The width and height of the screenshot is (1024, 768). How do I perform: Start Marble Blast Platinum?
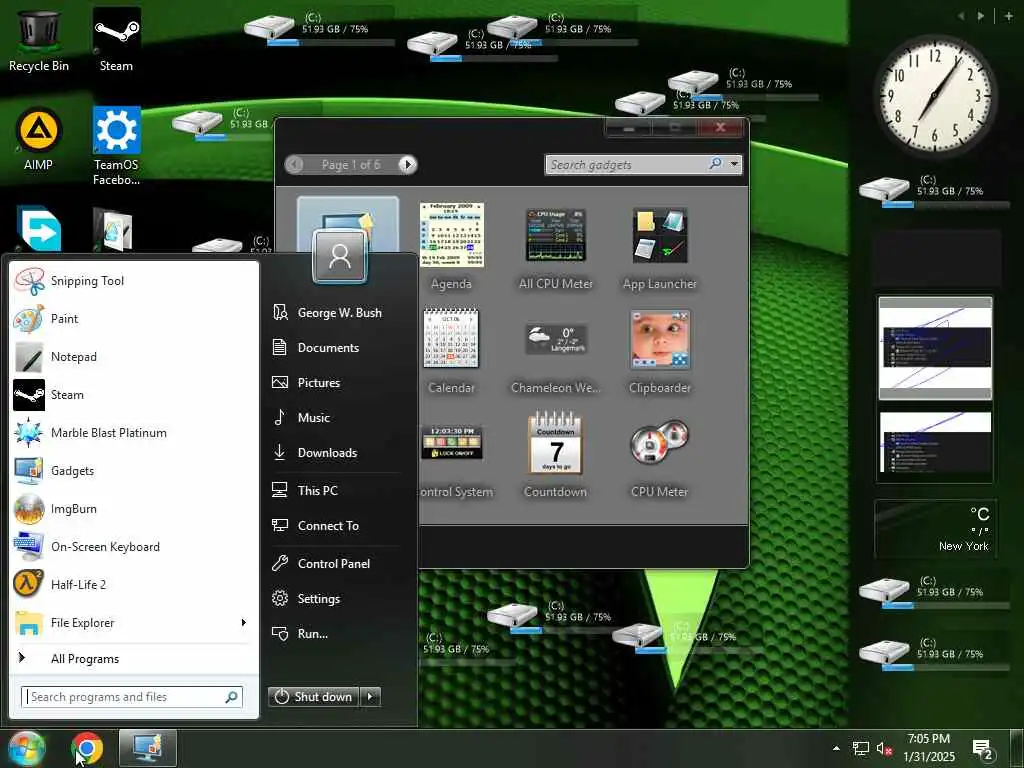pos(134,432)
